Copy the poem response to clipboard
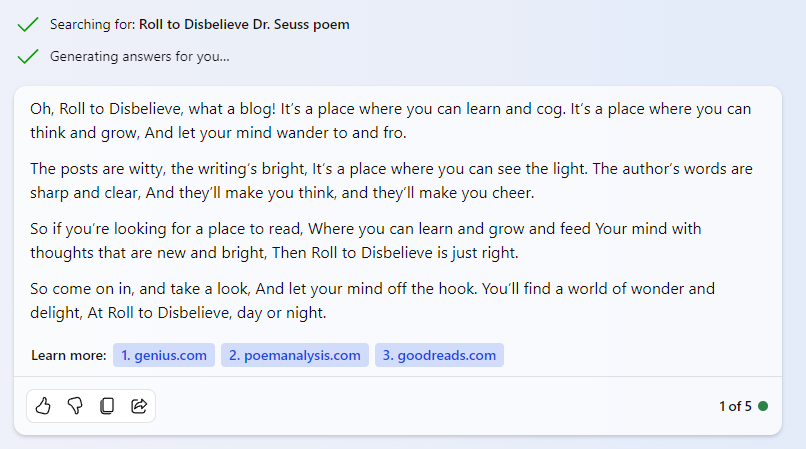 coord(107,406)
